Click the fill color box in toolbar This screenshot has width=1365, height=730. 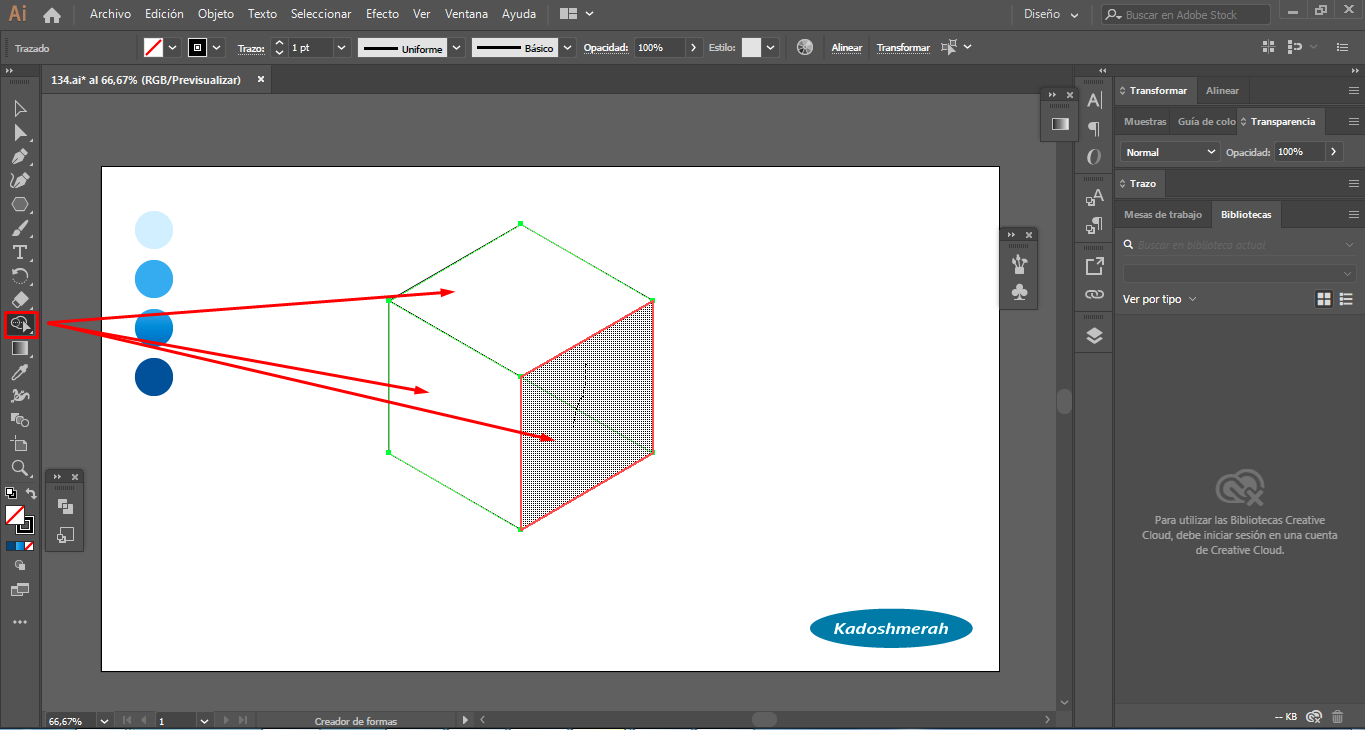click(x=15, y=515)
